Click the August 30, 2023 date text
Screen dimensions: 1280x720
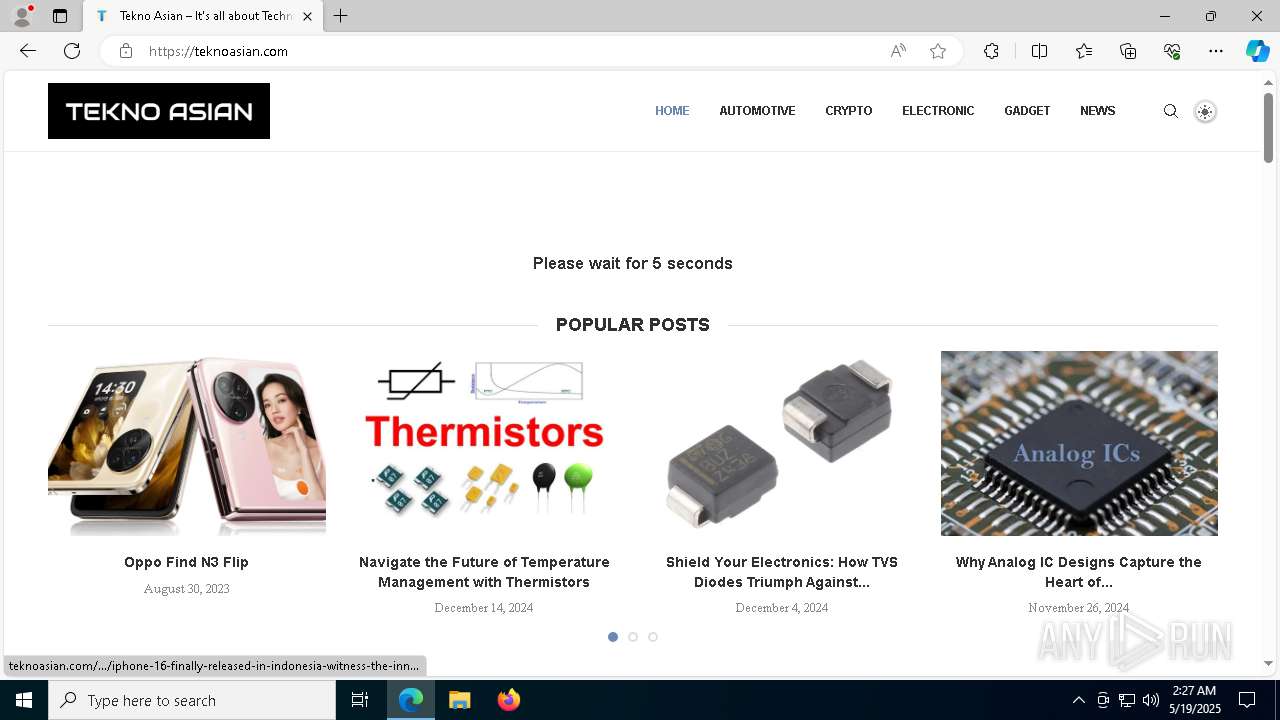187,589
